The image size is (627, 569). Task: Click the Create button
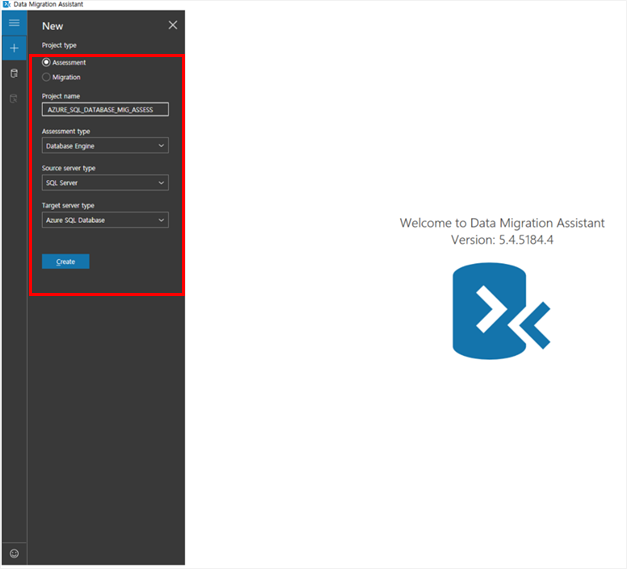click(x=66, y=262)
